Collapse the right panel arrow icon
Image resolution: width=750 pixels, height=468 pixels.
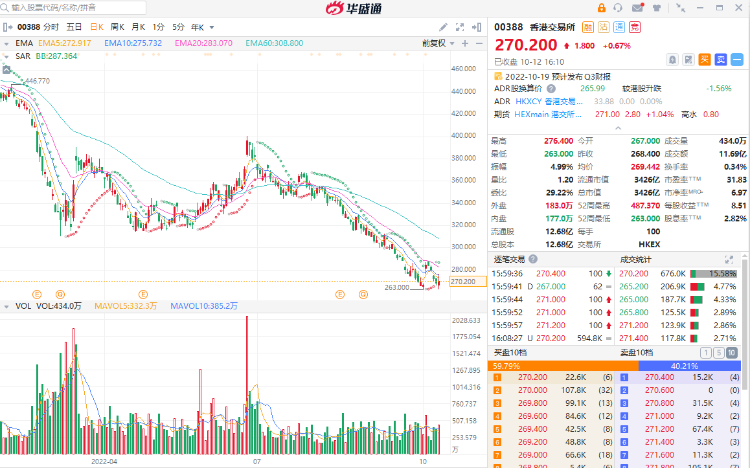[476, 27]
